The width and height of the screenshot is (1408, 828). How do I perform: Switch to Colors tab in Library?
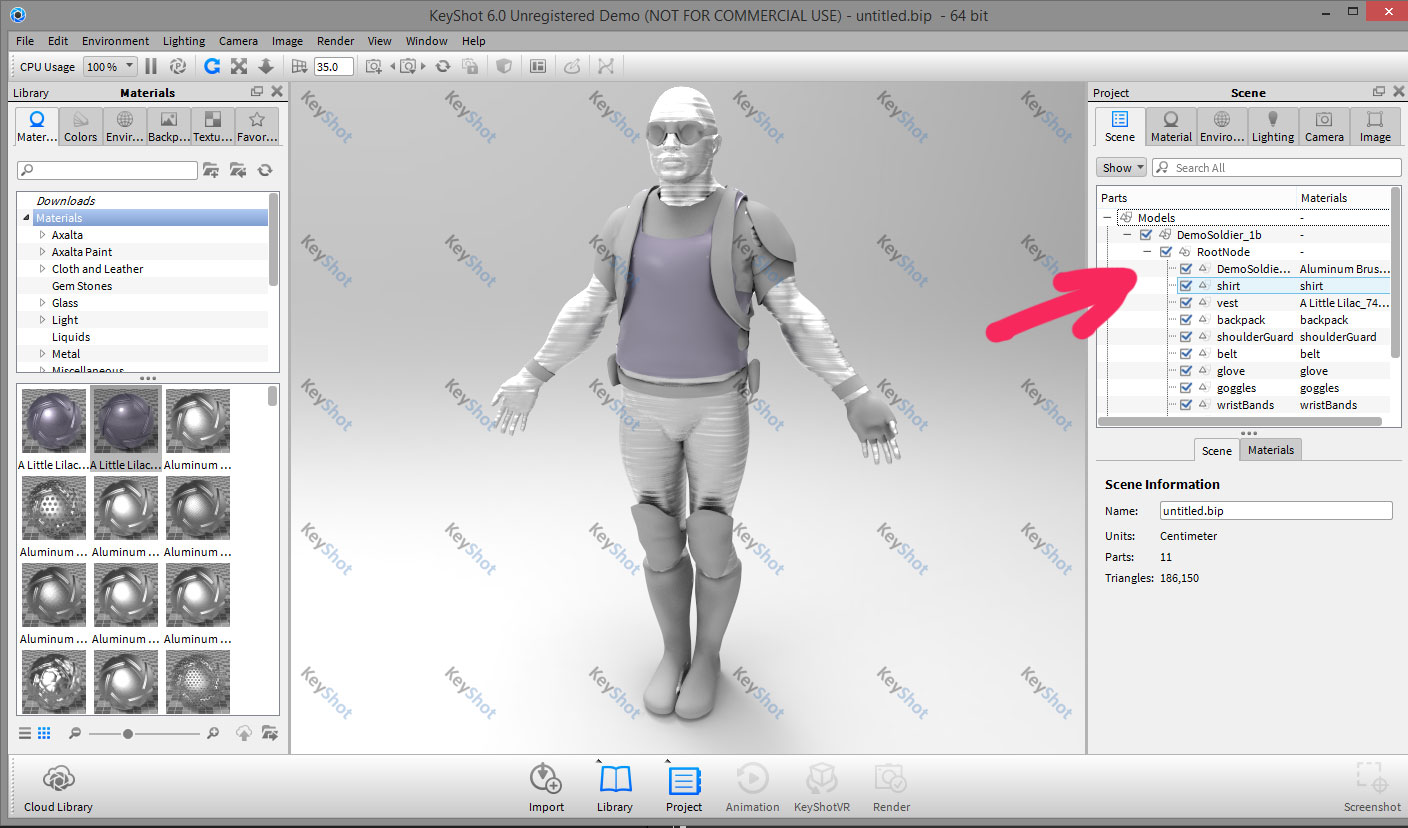[x=81, y=127]
